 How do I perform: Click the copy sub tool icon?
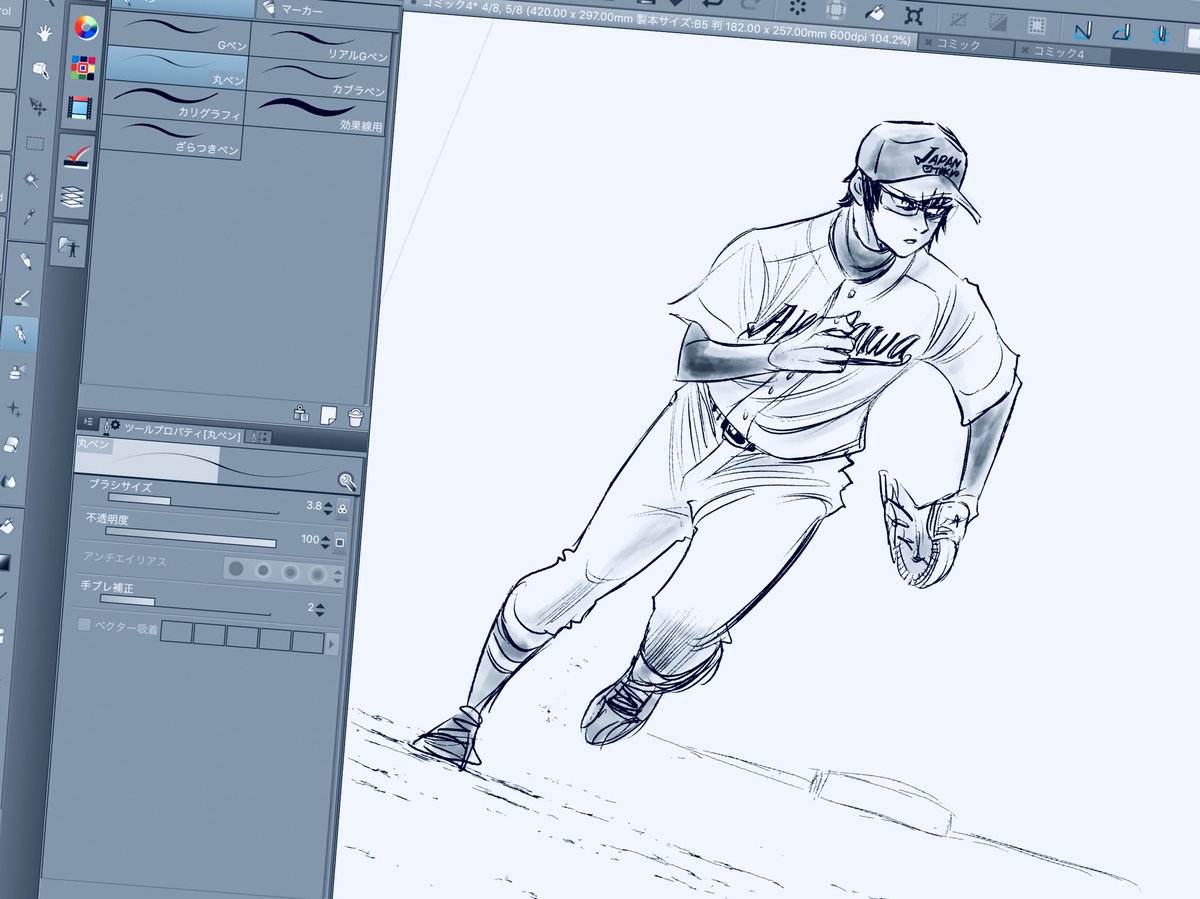click(301, 412)
